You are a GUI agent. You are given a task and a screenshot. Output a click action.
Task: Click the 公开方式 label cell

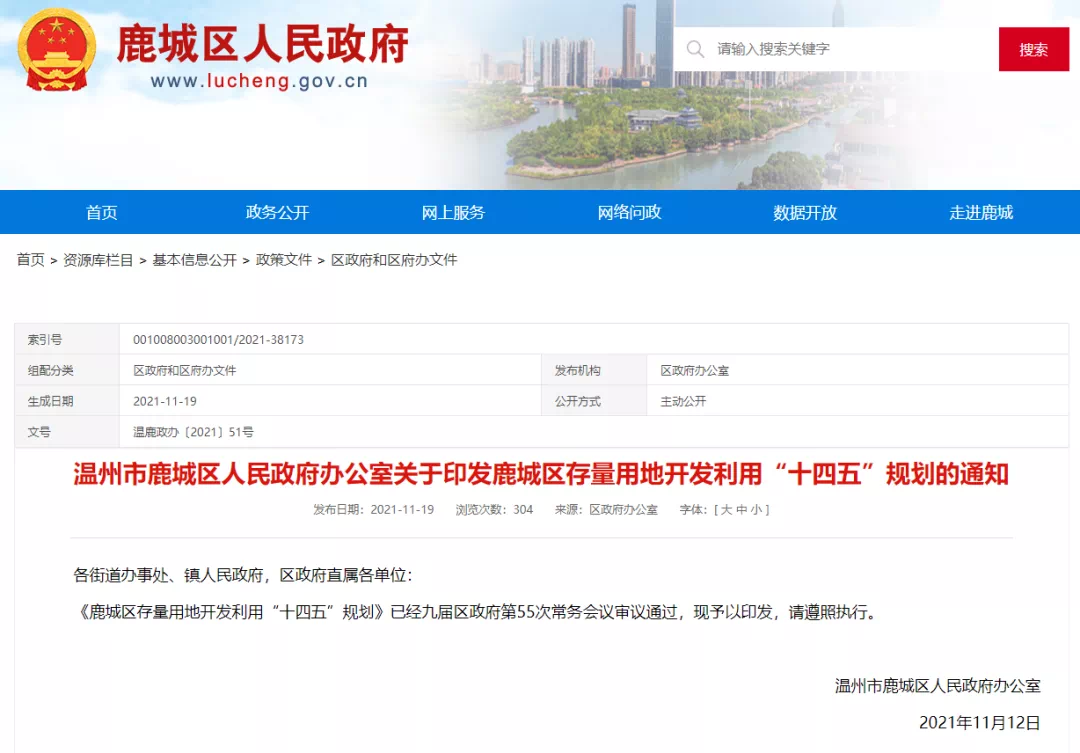[x=594, y=402]
